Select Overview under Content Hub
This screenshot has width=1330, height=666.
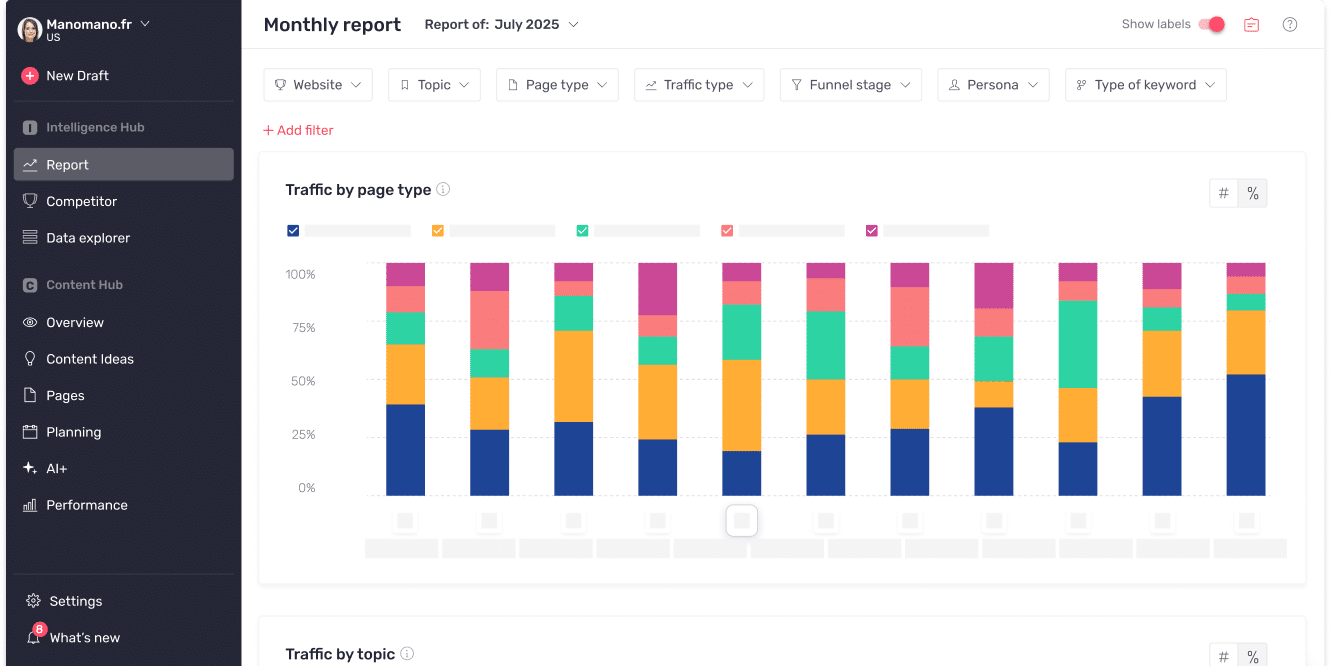click(x=75, y=322)
